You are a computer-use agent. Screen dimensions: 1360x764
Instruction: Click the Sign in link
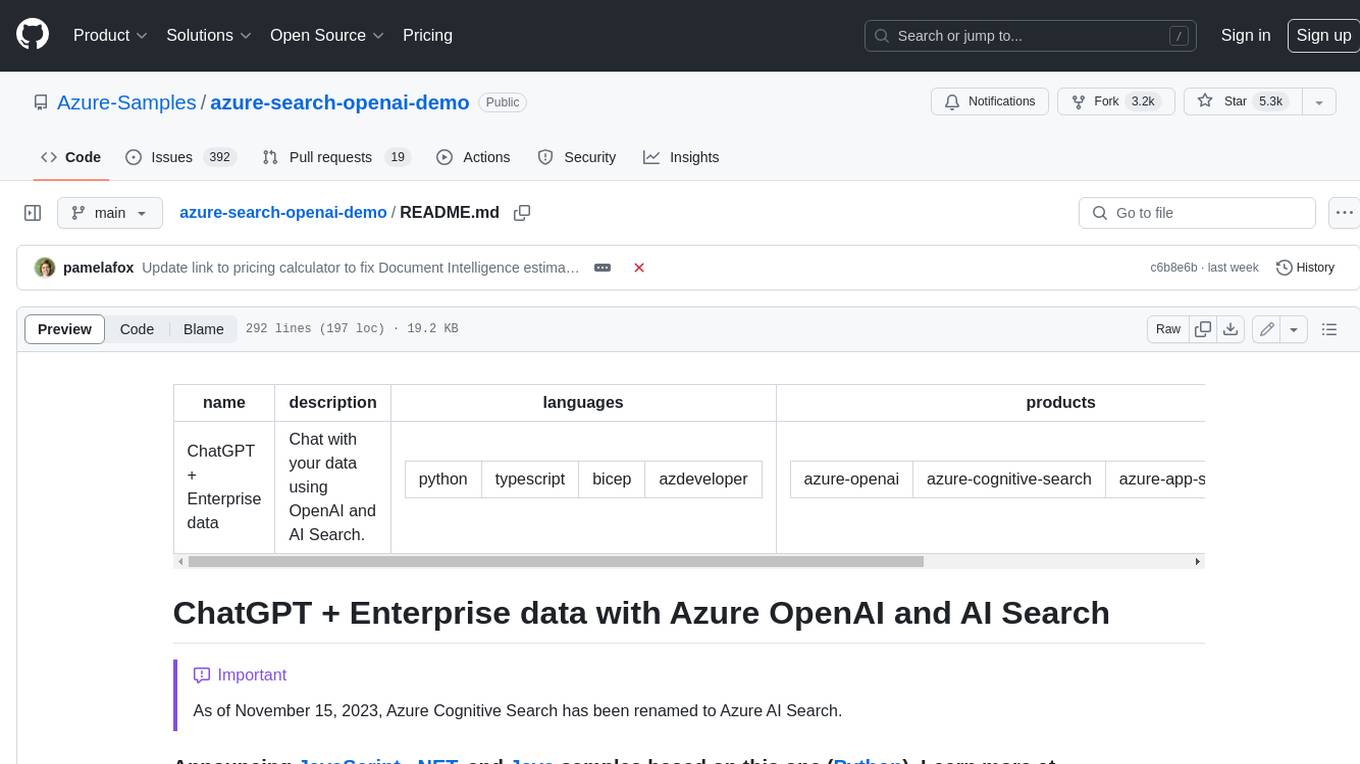point(1245,35)
